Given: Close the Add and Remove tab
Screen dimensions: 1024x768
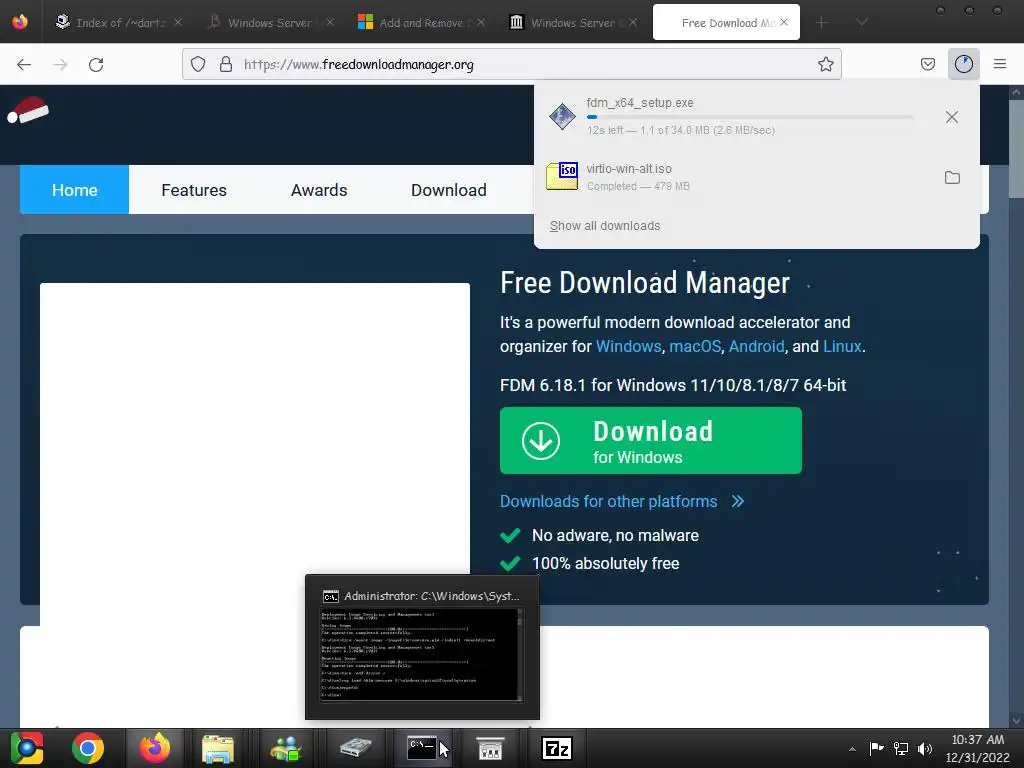Looking at the screenshot, I should tap(481, 22).
